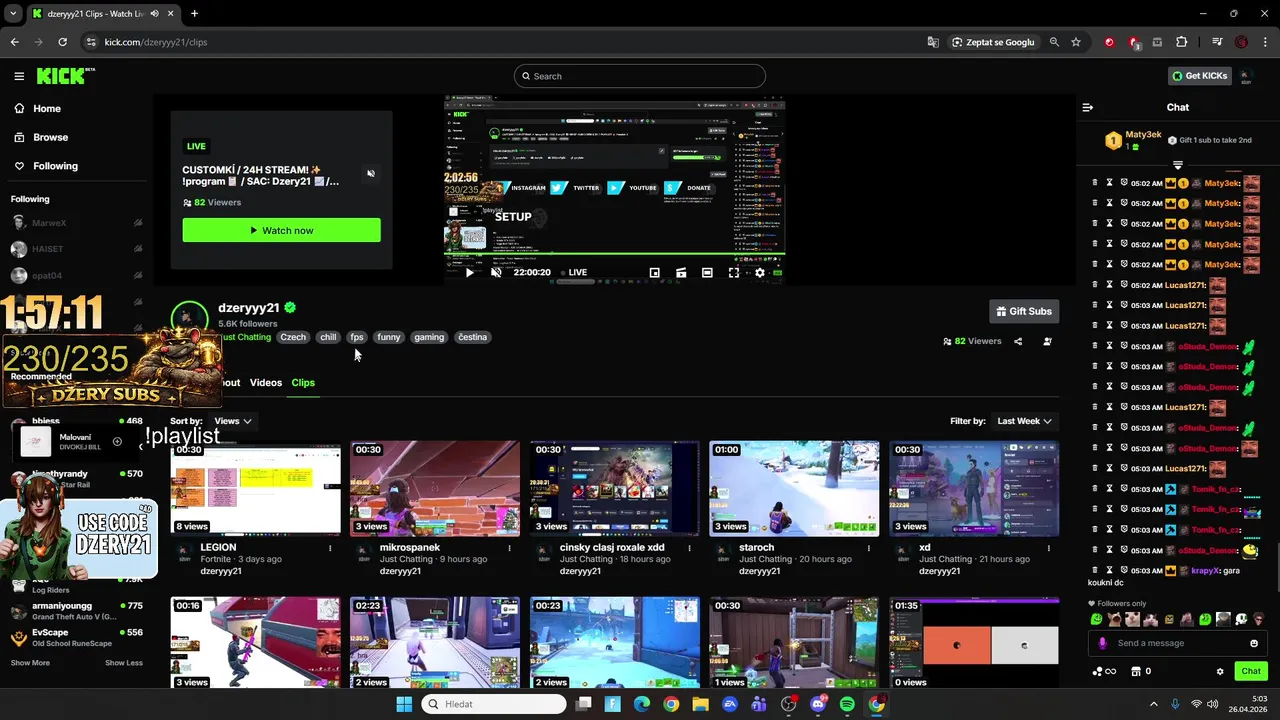The image size is (1280, 720).
Task: Open MarweX followed channel
Action: (x=76, y=223)
